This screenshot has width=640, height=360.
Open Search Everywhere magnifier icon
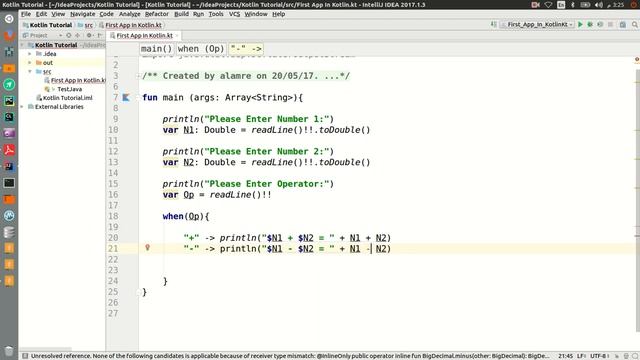click(635, 24)
